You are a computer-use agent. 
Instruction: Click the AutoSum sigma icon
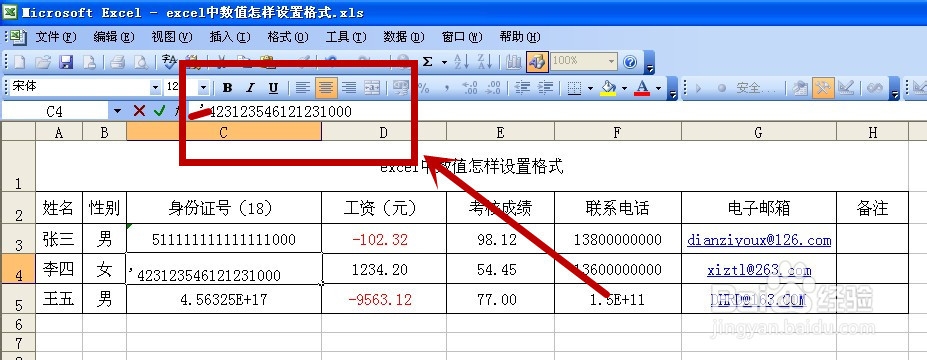coord(428,61)
